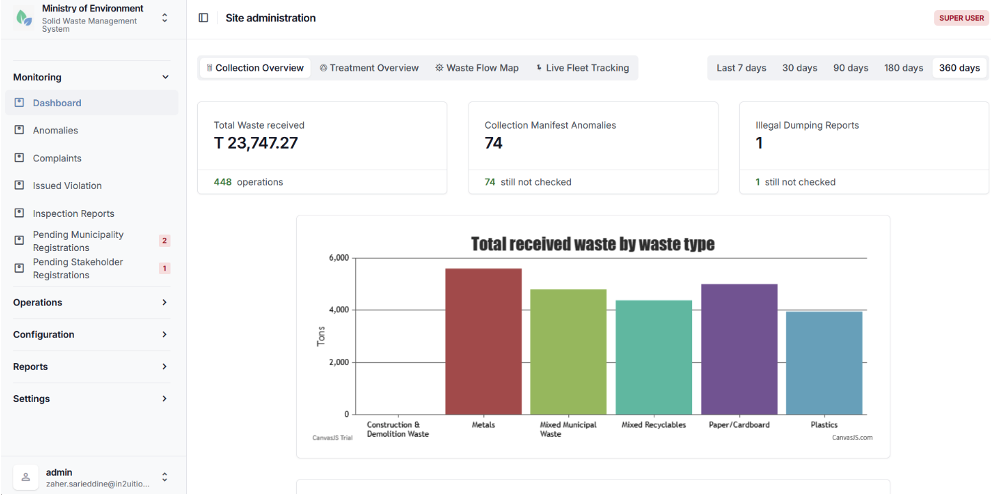Select the Last 7 days range

click(741, 68)
